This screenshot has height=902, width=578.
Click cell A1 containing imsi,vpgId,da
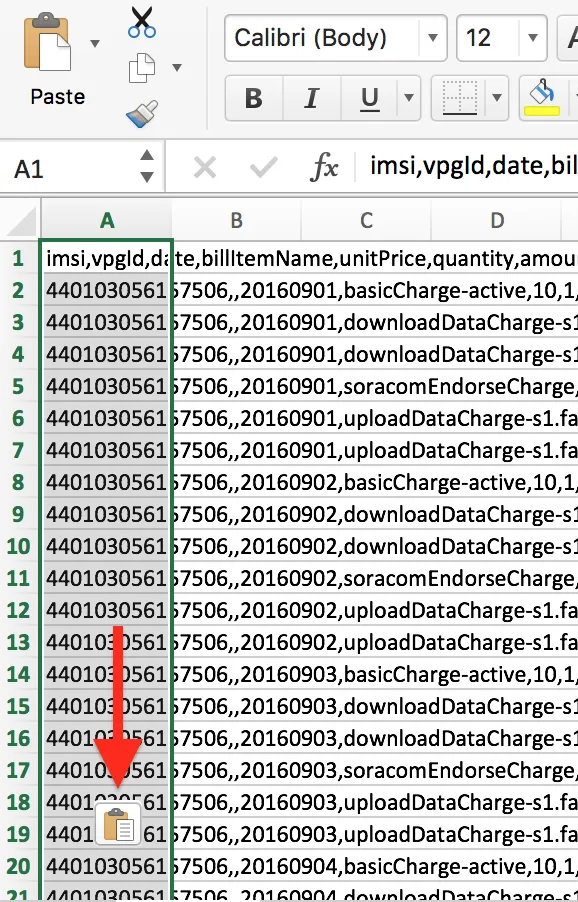(x=106, y=258)
